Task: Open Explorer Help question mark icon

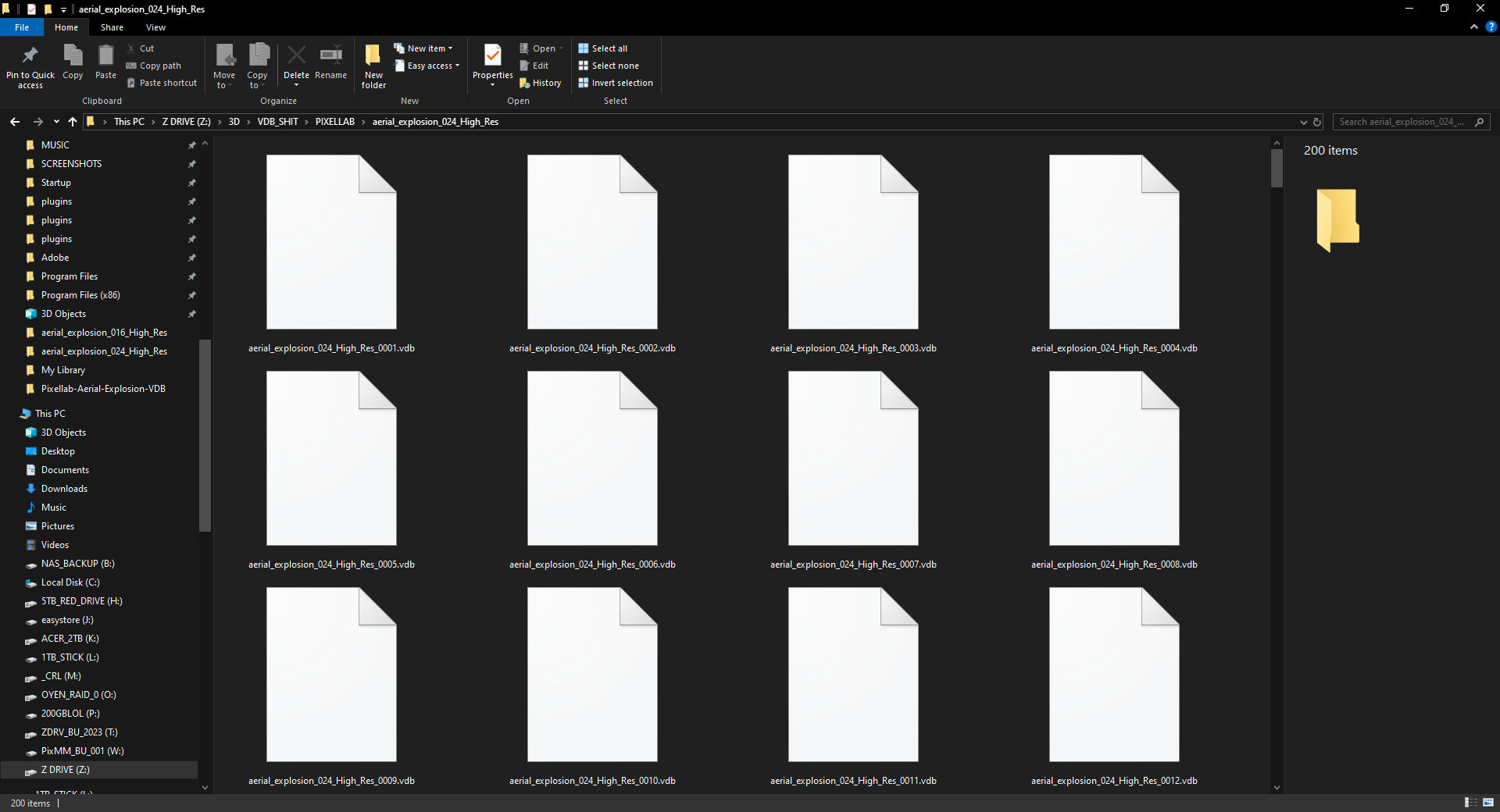Action: pos(1491,27)
